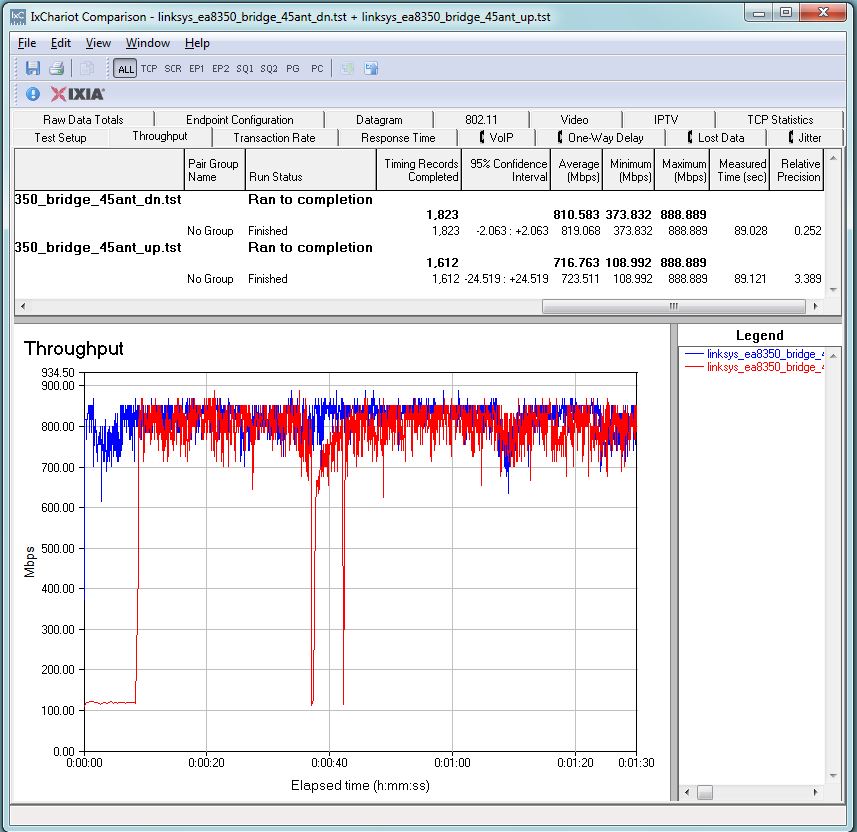Click the IxChariot window title icon

coord(17,17)
